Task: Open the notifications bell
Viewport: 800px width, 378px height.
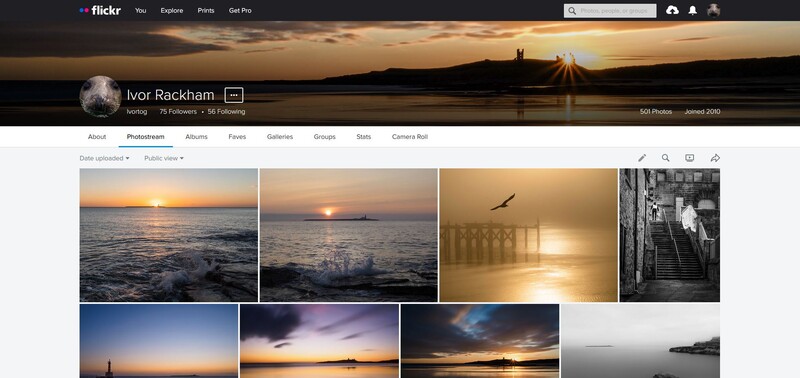Action: point(692,10)
